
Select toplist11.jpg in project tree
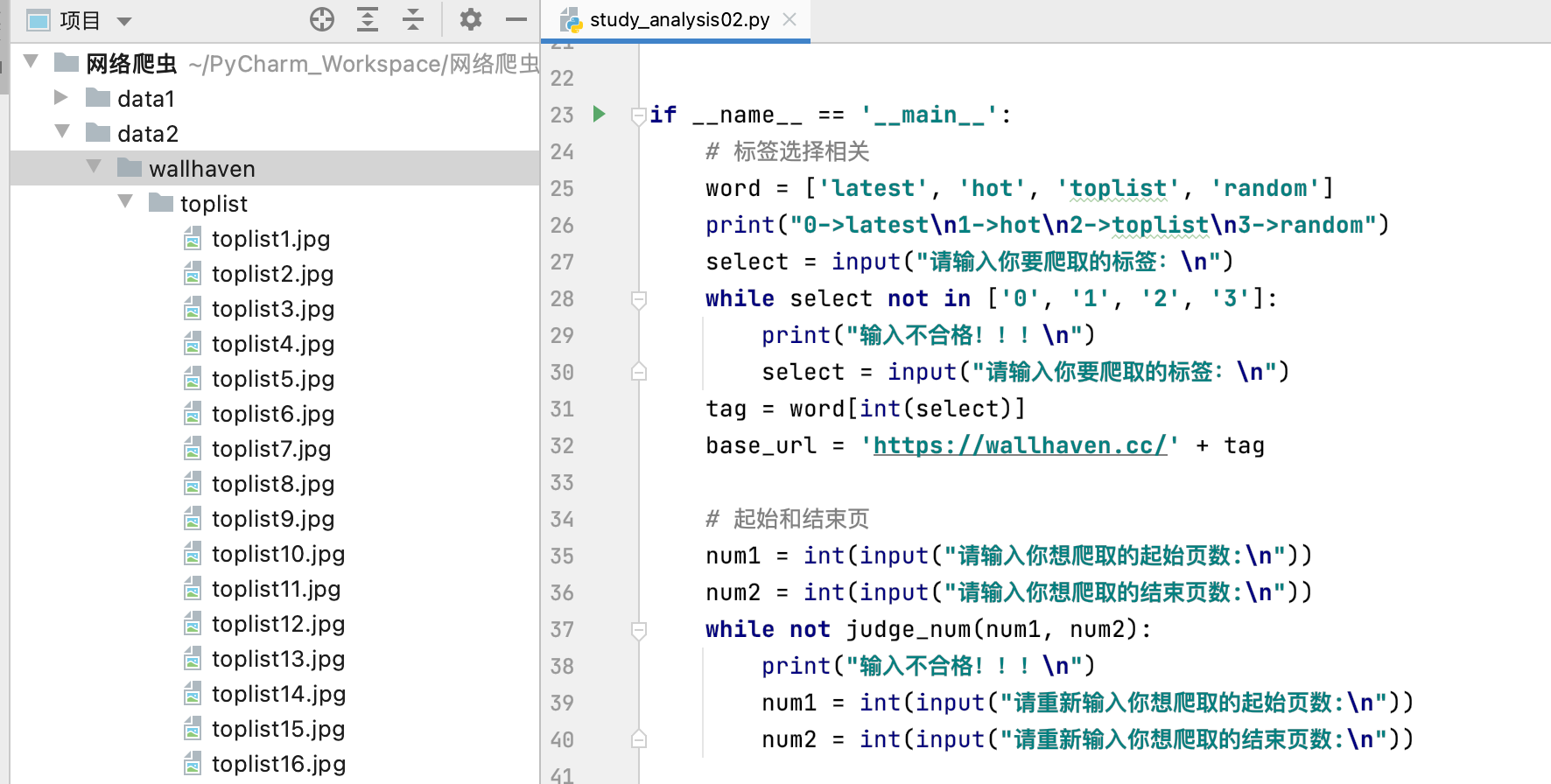click(x=276, y=589)
